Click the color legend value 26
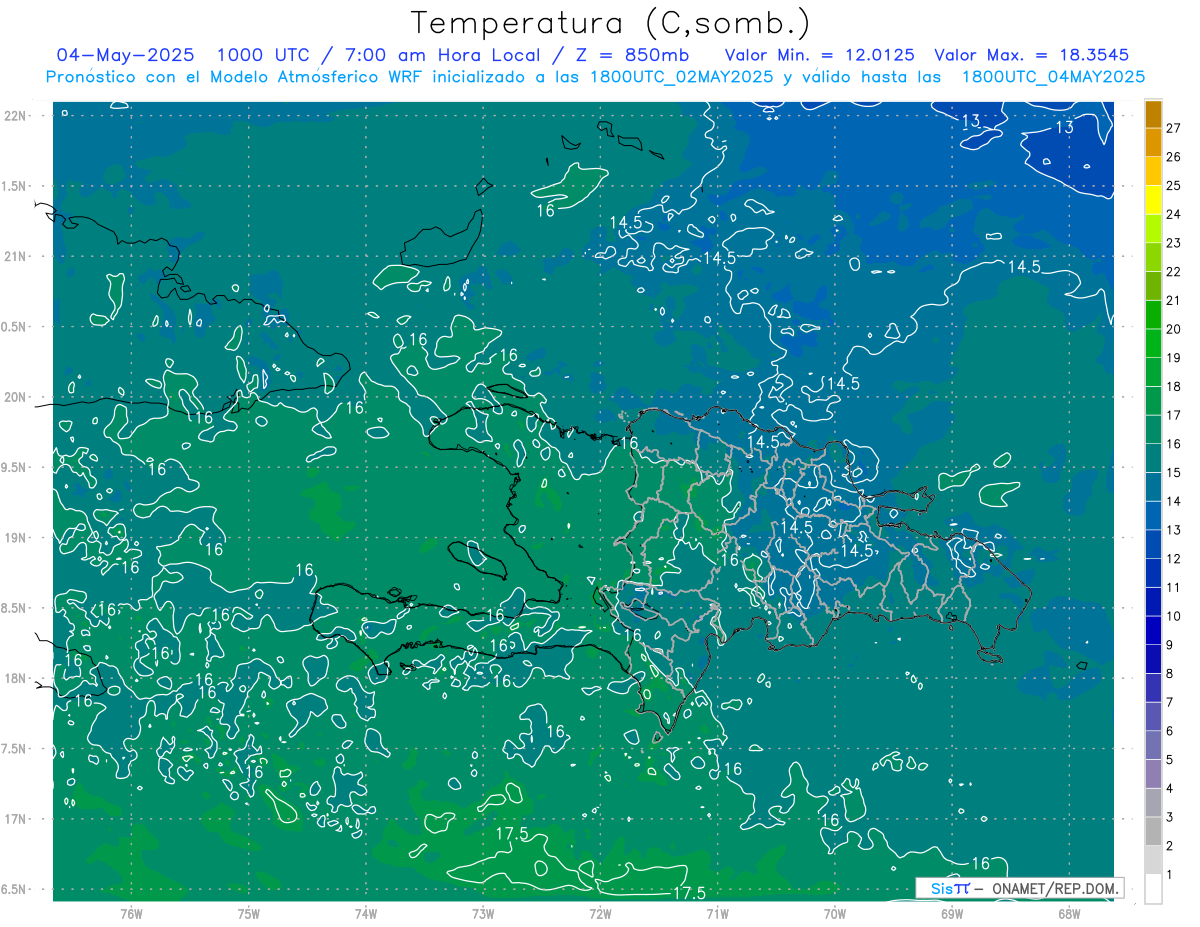This screenshot has width=1200, height=927. tap(1174, 157)
